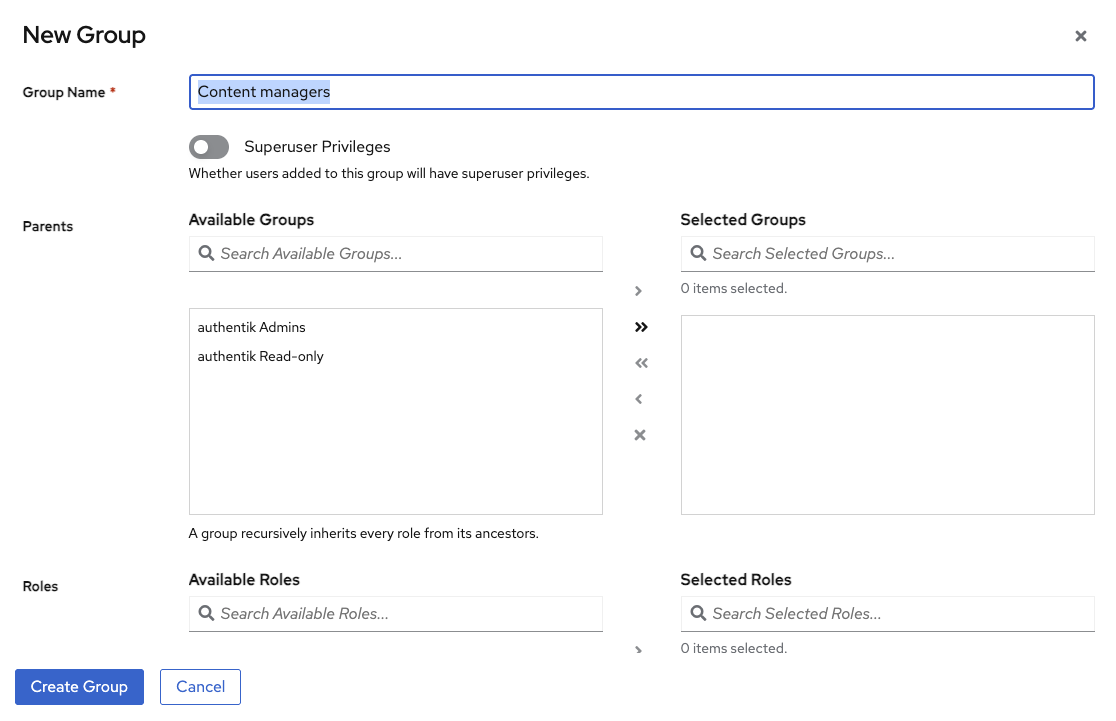Viewport: 1116px width, 721px height.
Task: Toggle the Superuser Privileges switch
Action: pyautogui.click(x=209, y=147)
